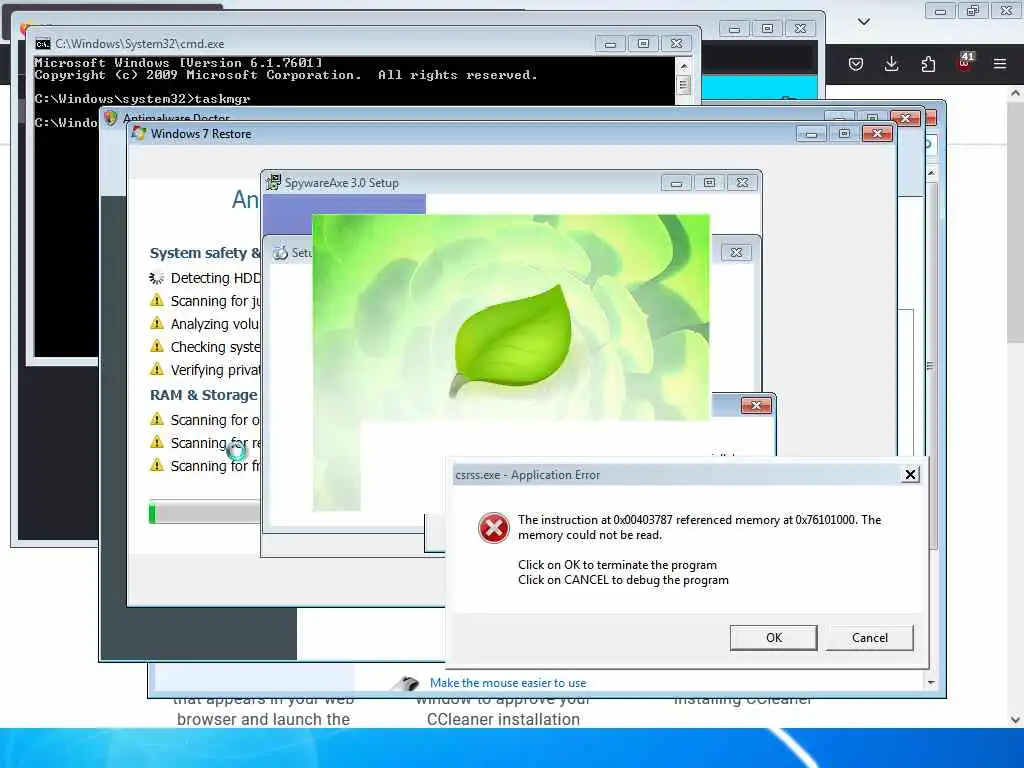Click the Windows 7 Restore scan progress bar
Viewport: 1024px width, 768px height.
coord(204,513)
